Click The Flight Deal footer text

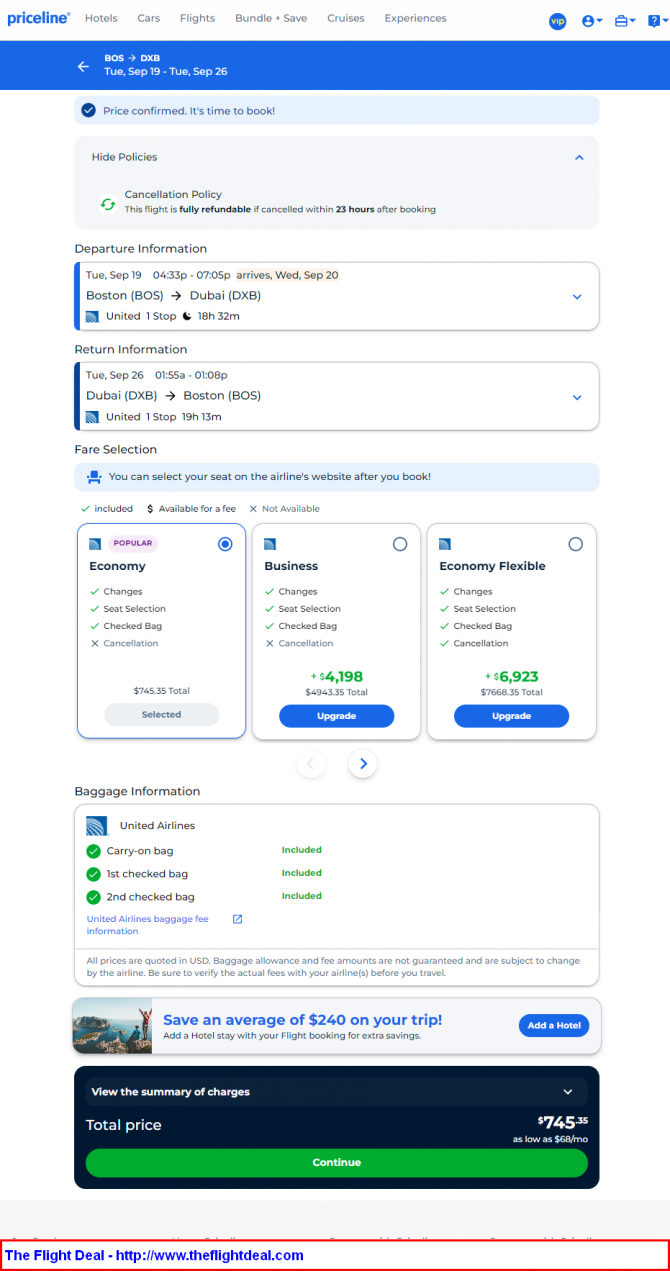(x=154, y=1255)
